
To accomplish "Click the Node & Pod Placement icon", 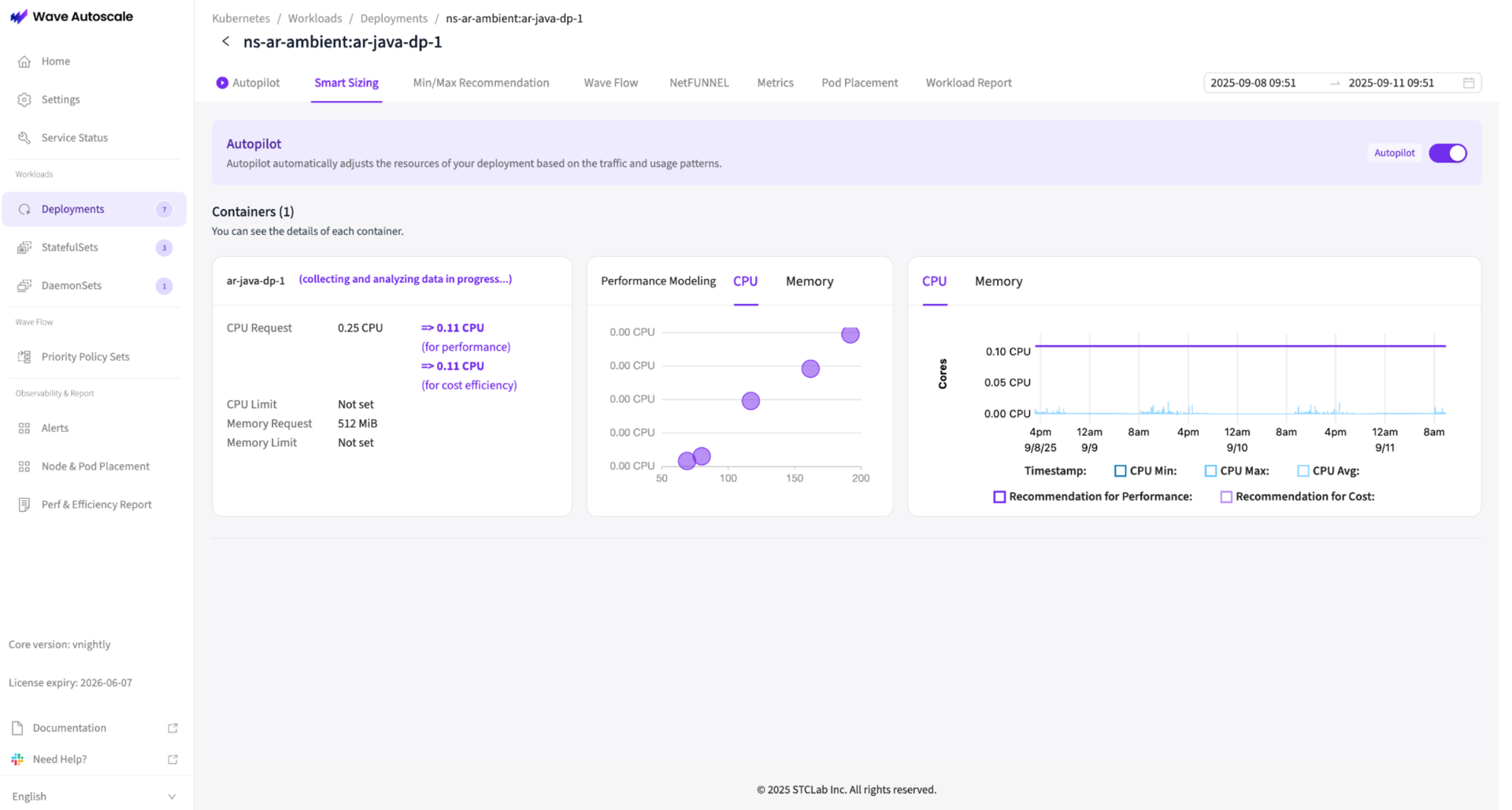I will [24, 466].
